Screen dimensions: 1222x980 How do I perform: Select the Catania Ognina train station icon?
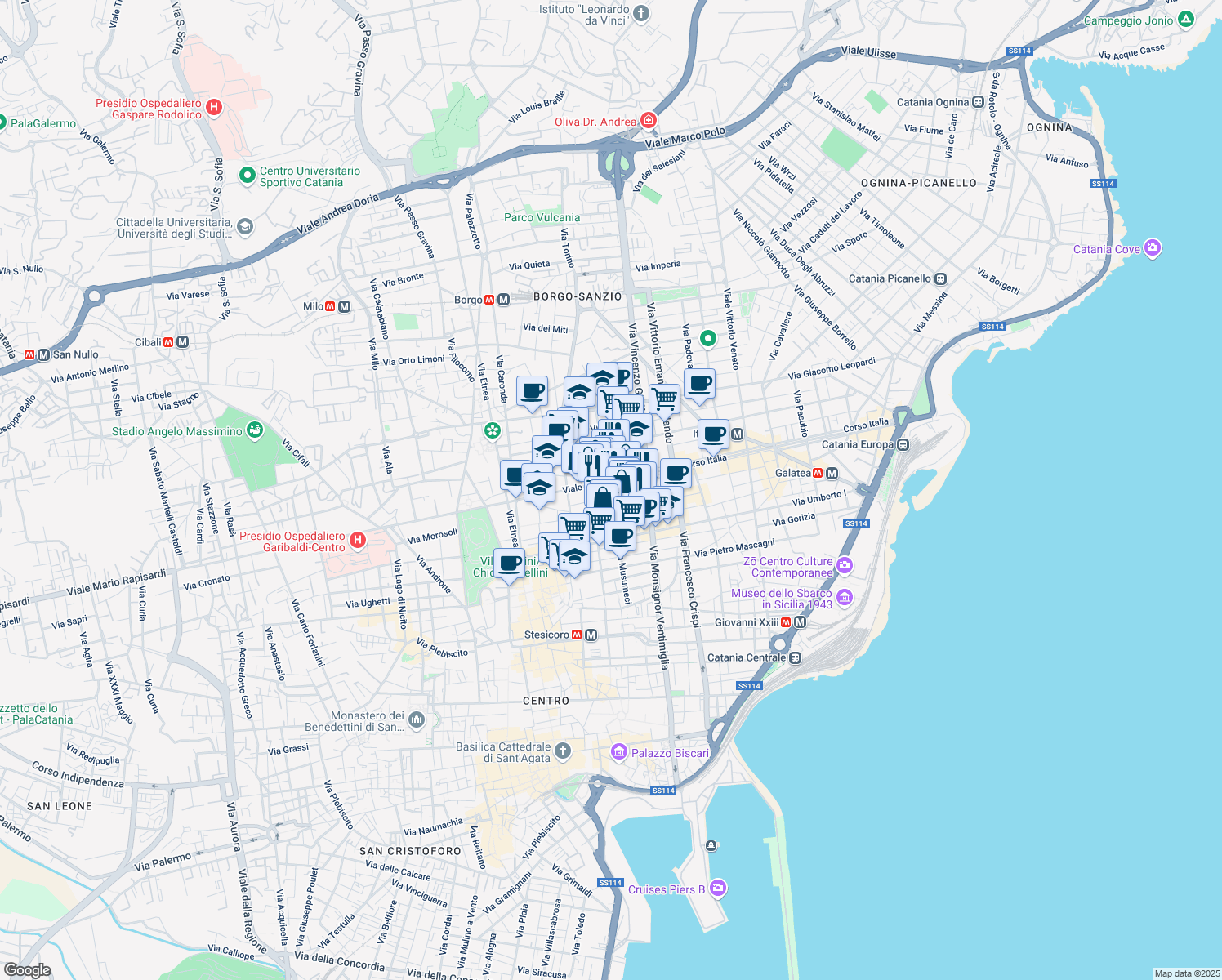pos(977,102)
